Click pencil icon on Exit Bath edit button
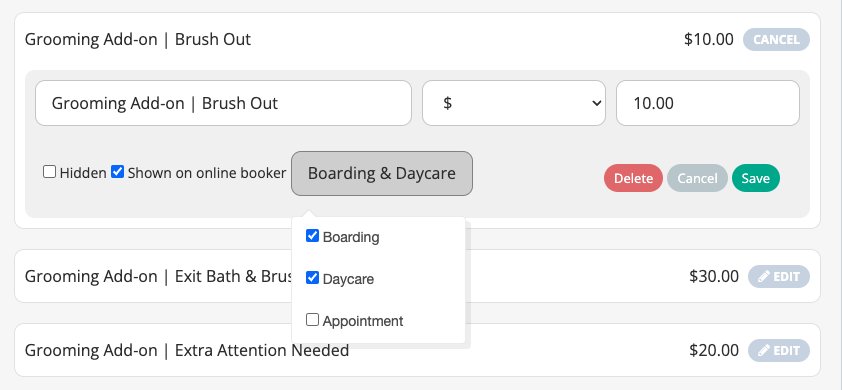The height and width of the screenshot is (390, 842). point(764,277)
